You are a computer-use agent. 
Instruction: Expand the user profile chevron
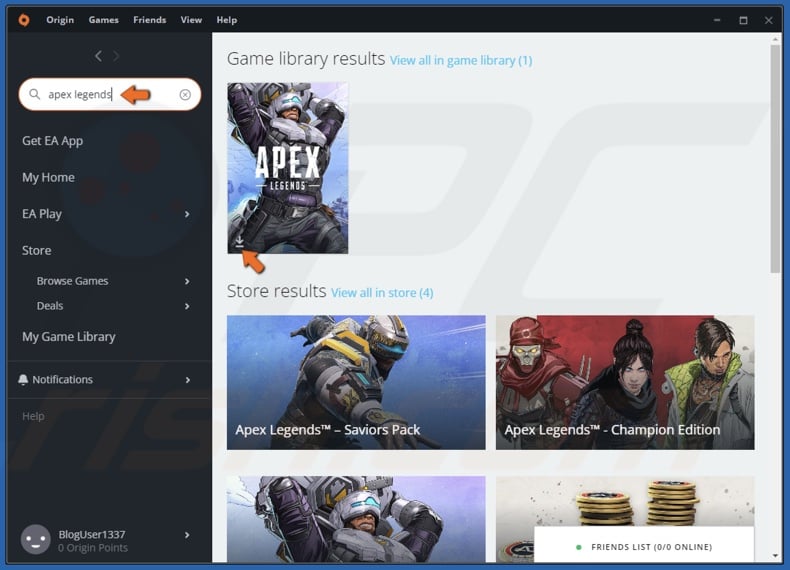click(x=187, y=535)
